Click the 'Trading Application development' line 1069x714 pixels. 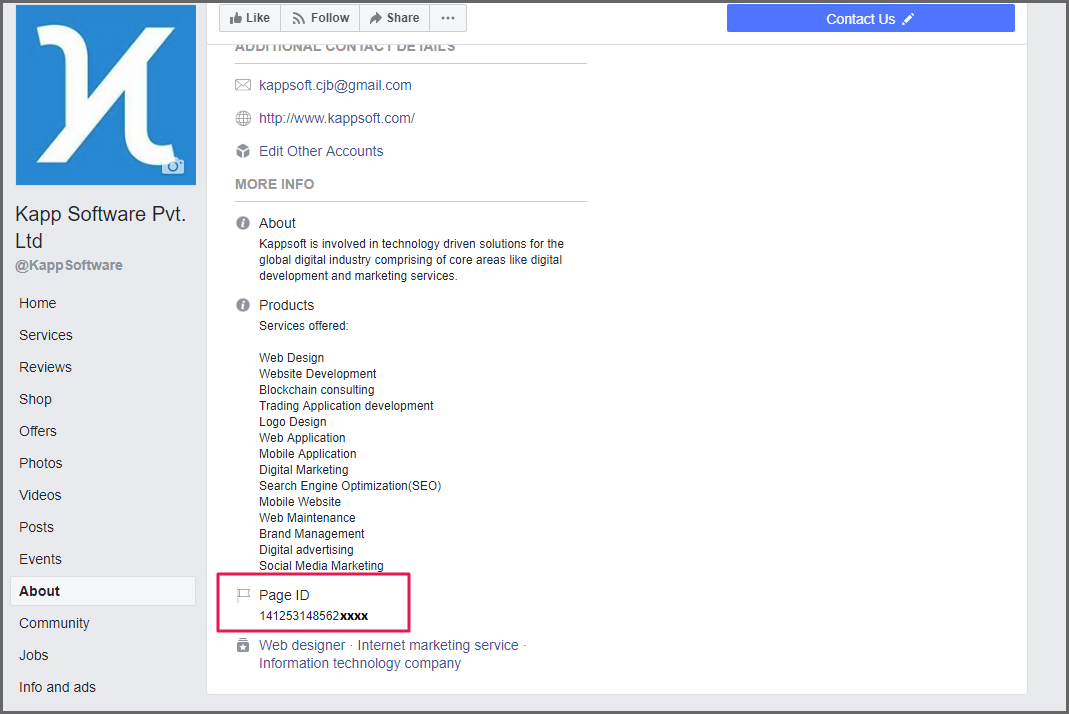pyautogui.click(x=346, y=406)
